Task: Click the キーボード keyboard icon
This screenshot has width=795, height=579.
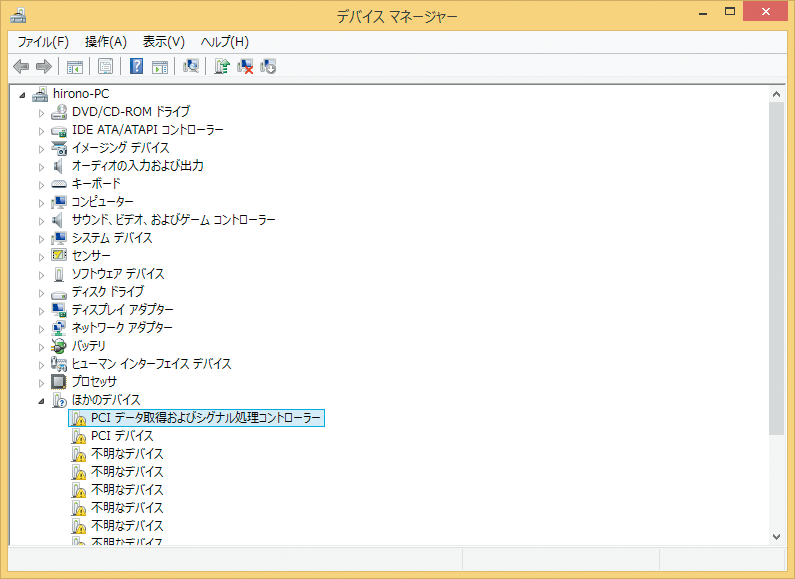Action: (59, 184)
